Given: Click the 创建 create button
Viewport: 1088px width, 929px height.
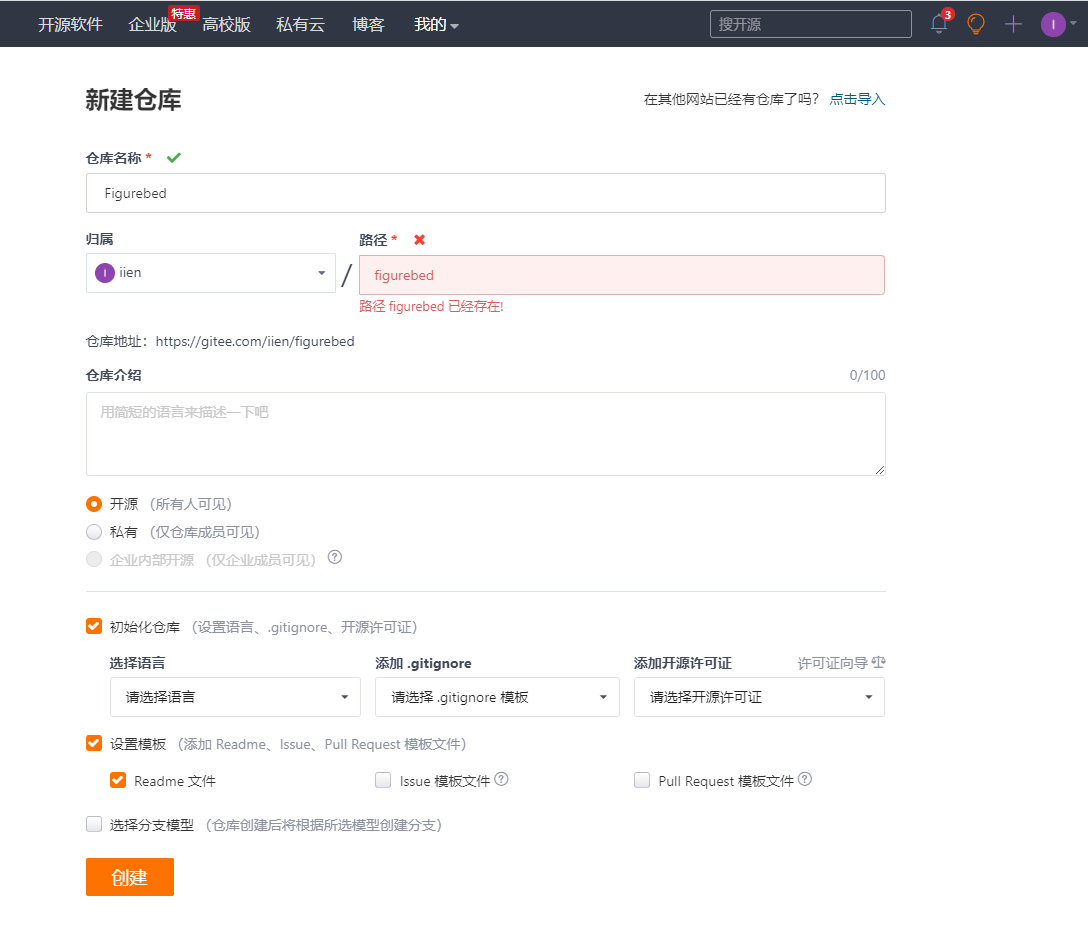Looking at the screenshot, I should pos(130,877).
